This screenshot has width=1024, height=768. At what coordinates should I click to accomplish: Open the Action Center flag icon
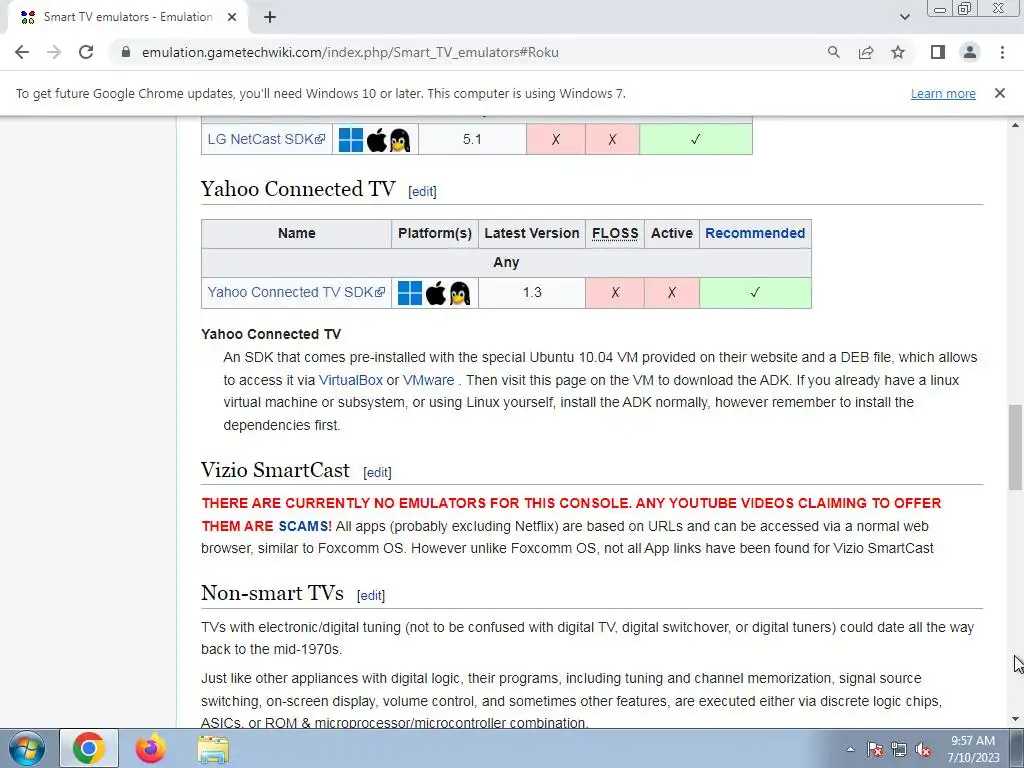(874, 749)
